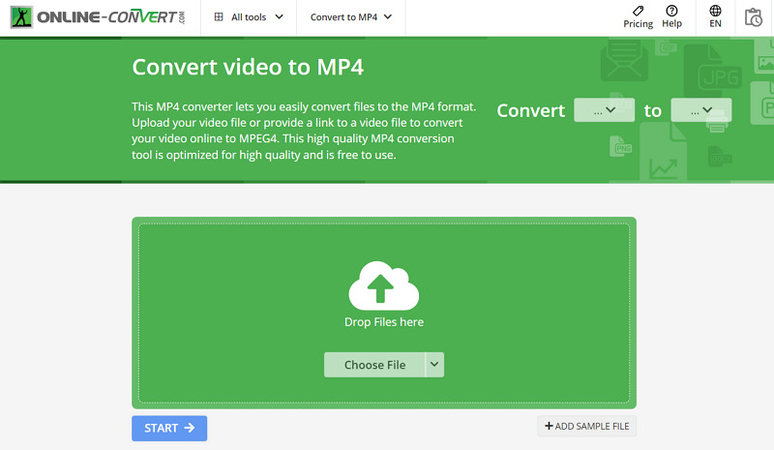Open the Pricing page

click(638, 17)
